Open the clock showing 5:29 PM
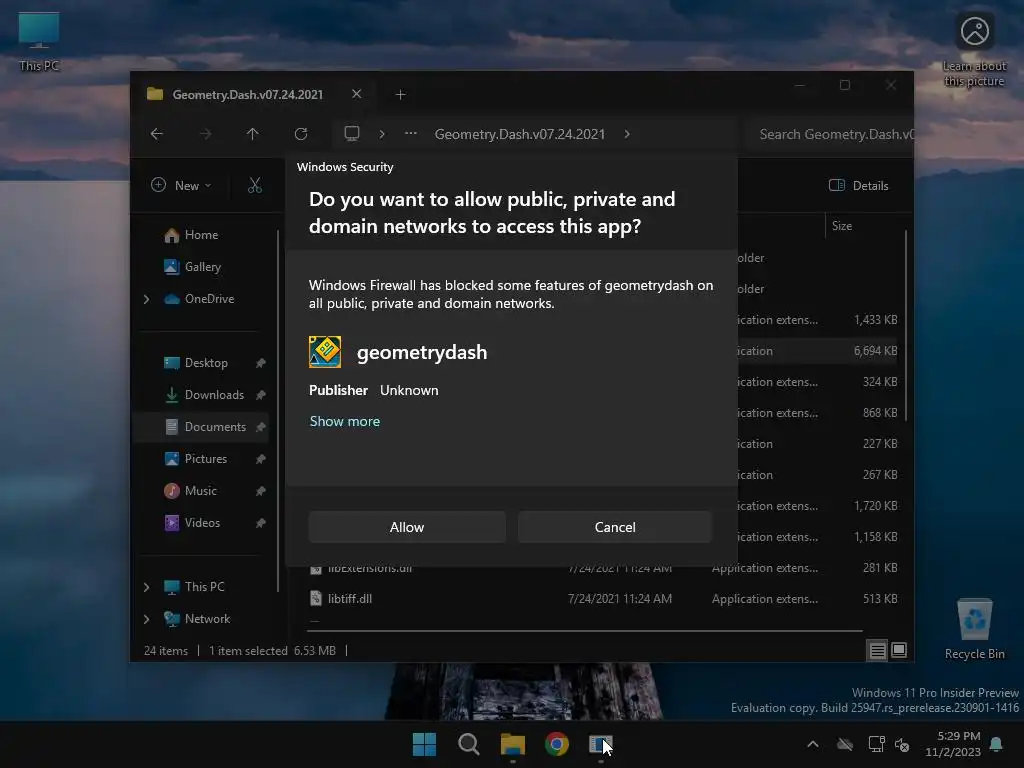 point(953,744)
